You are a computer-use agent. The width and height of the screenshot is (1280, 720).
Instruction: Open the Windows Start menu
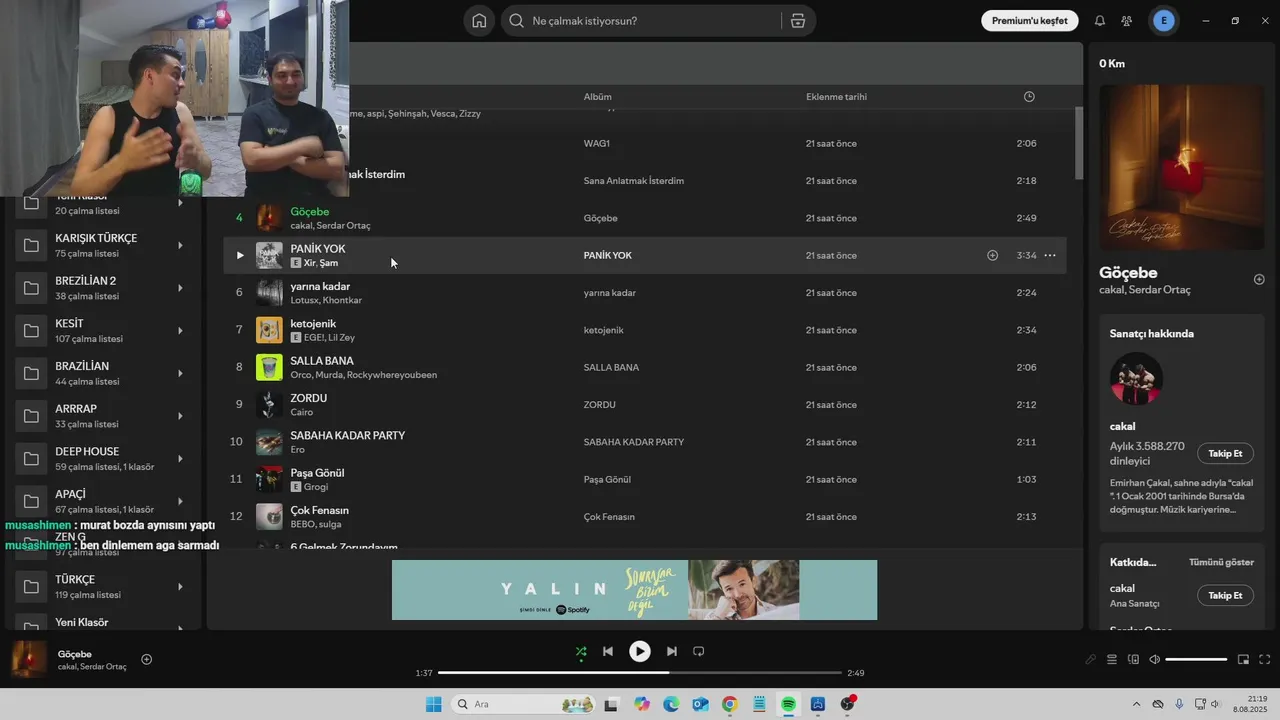pos(433,704)
